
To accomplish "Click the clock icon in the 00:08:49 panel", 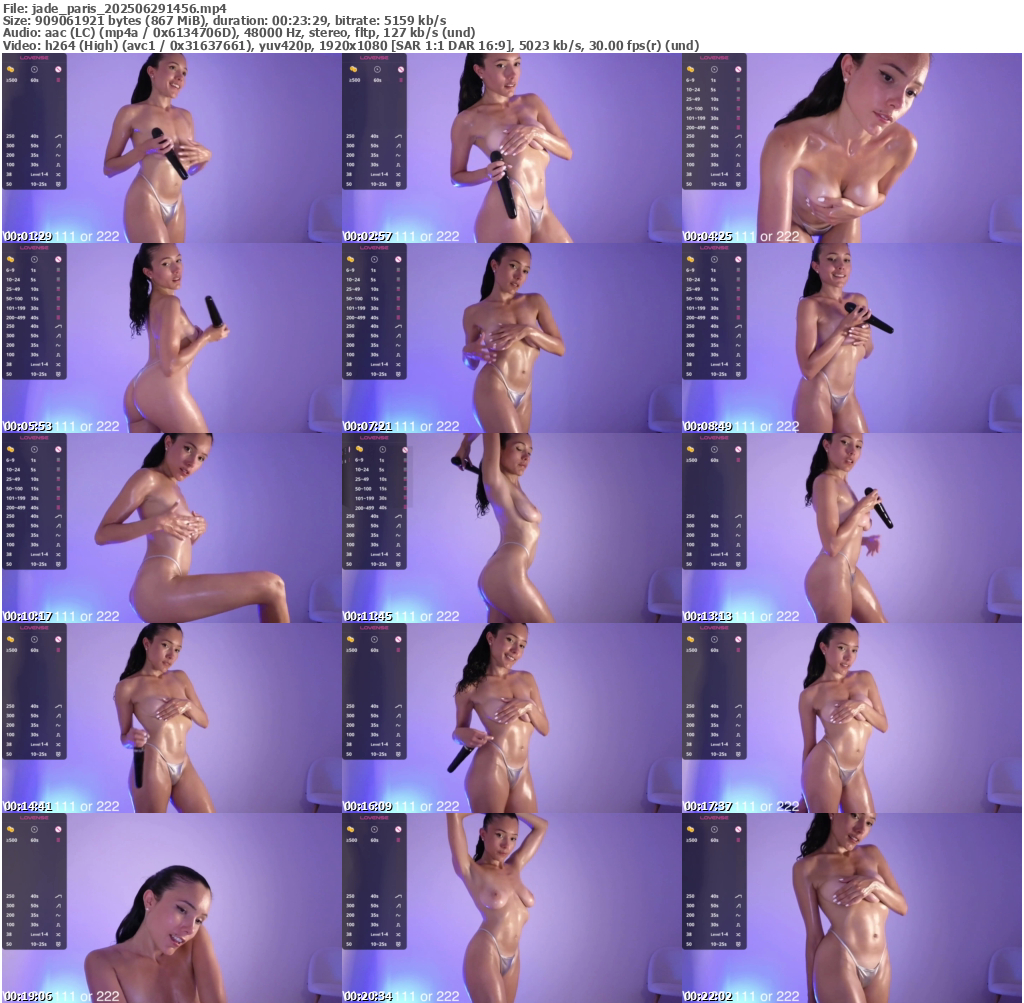I will tap(714, 259).
